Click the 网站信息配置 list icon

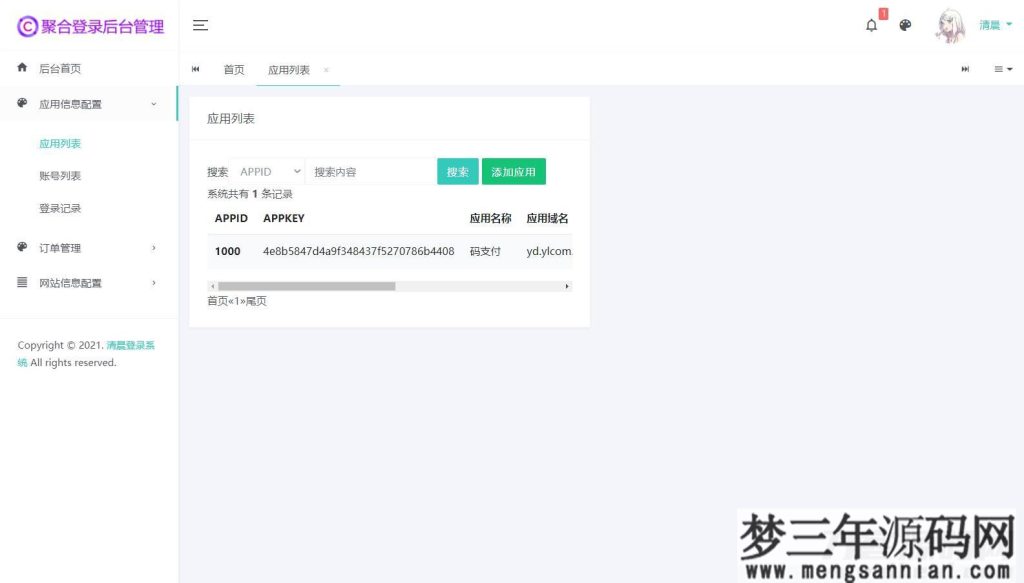21,283
